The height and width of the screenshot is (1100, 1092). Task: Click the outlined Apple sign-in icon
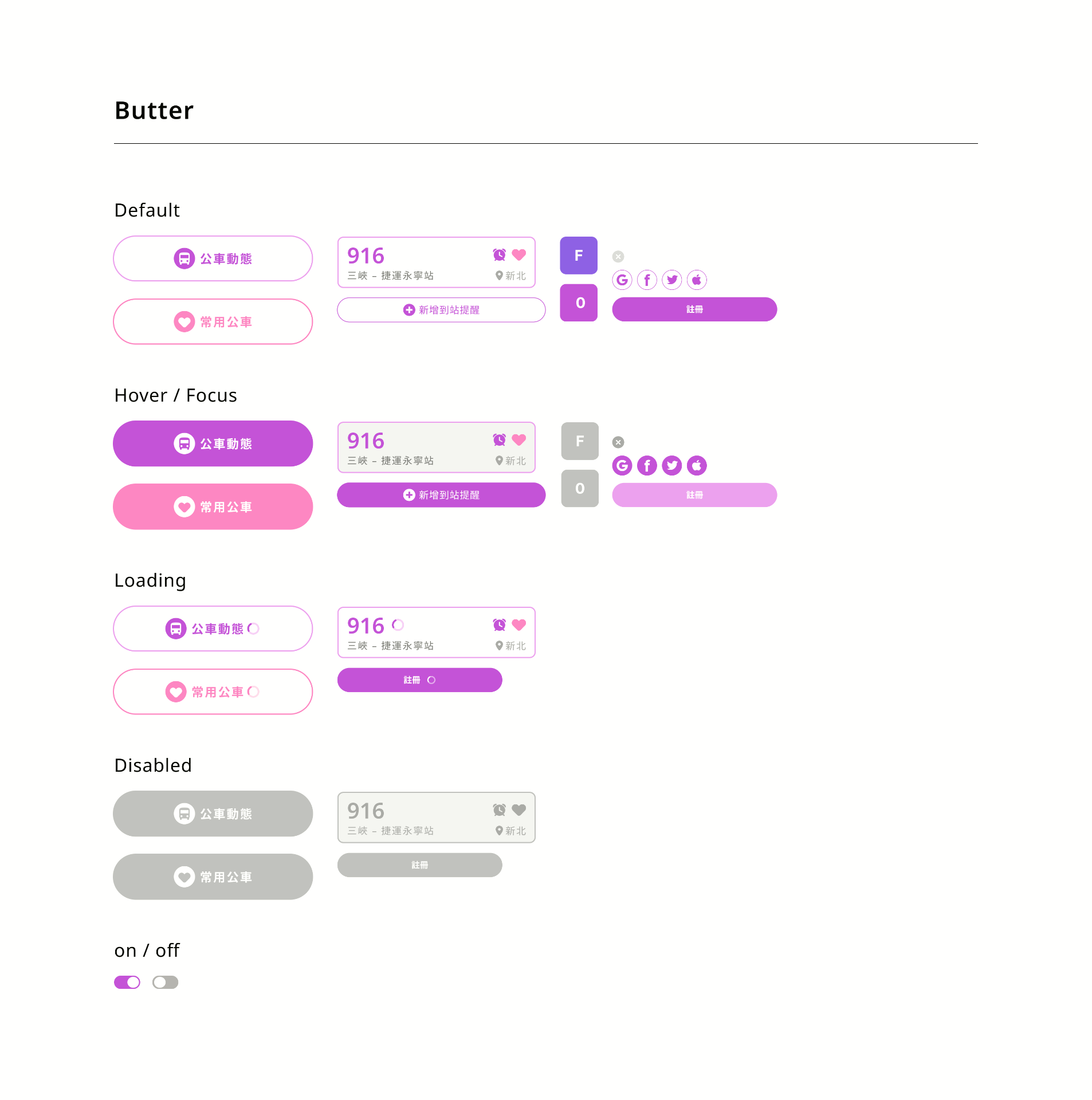[x=697, y=280]
